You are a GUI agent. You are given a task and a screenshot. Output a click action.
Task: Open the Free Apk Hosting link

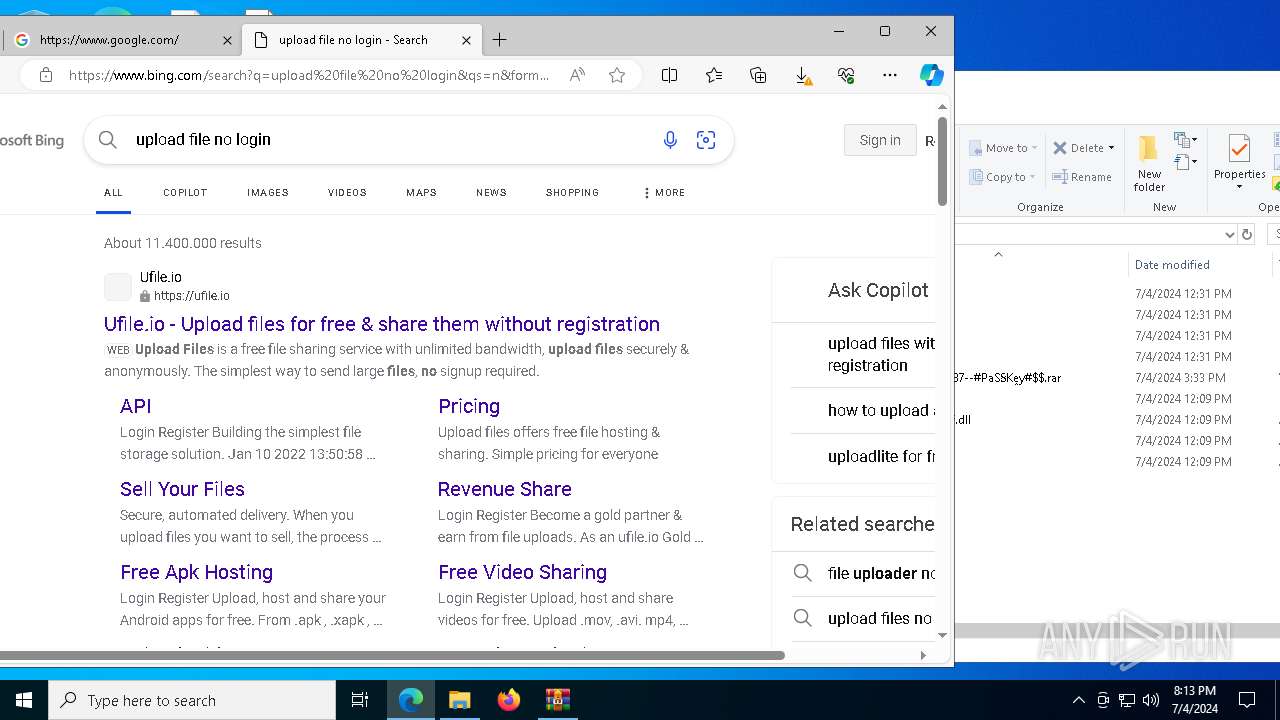[x=196, y=572]
